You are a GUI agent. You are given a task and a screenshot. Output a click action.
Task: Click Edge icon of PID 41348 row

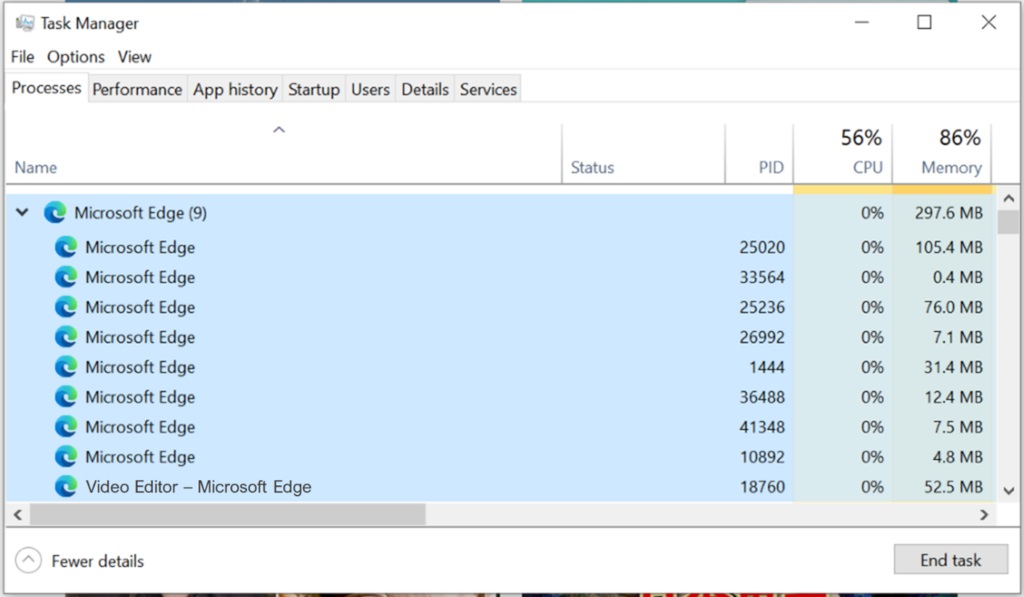65,428
